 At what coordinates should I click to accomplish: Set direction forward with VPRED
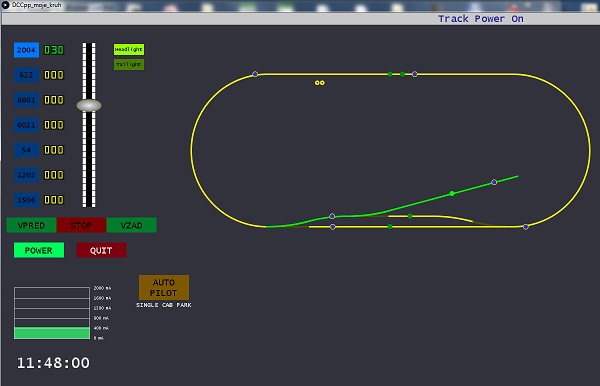[x=31, y=225]
